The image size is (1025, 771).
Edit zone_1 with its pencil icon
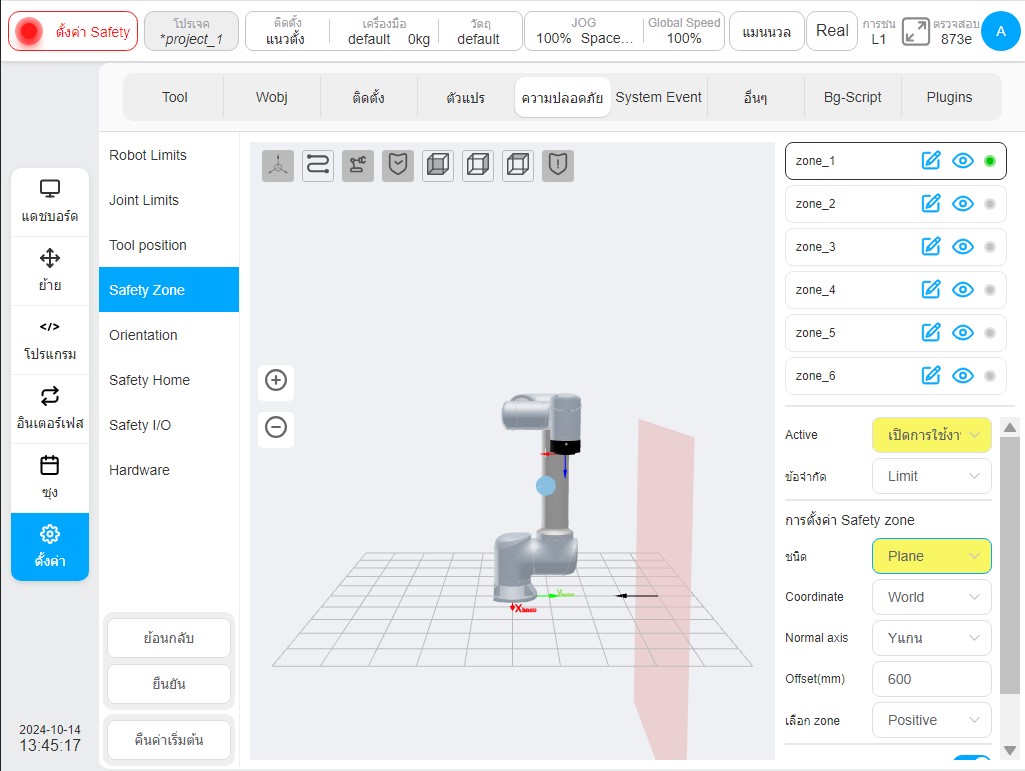[x=930, y=161]
